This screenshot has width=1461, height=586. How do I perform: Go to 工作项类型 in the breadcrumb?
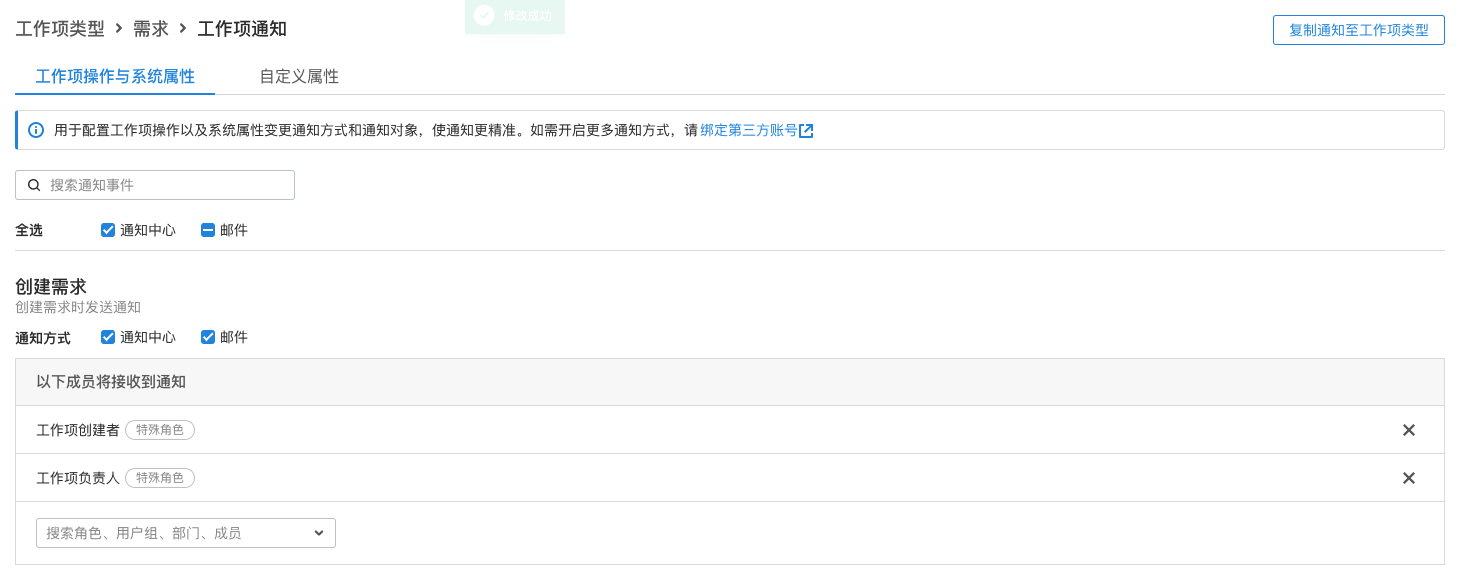click(x=60, y=29)
